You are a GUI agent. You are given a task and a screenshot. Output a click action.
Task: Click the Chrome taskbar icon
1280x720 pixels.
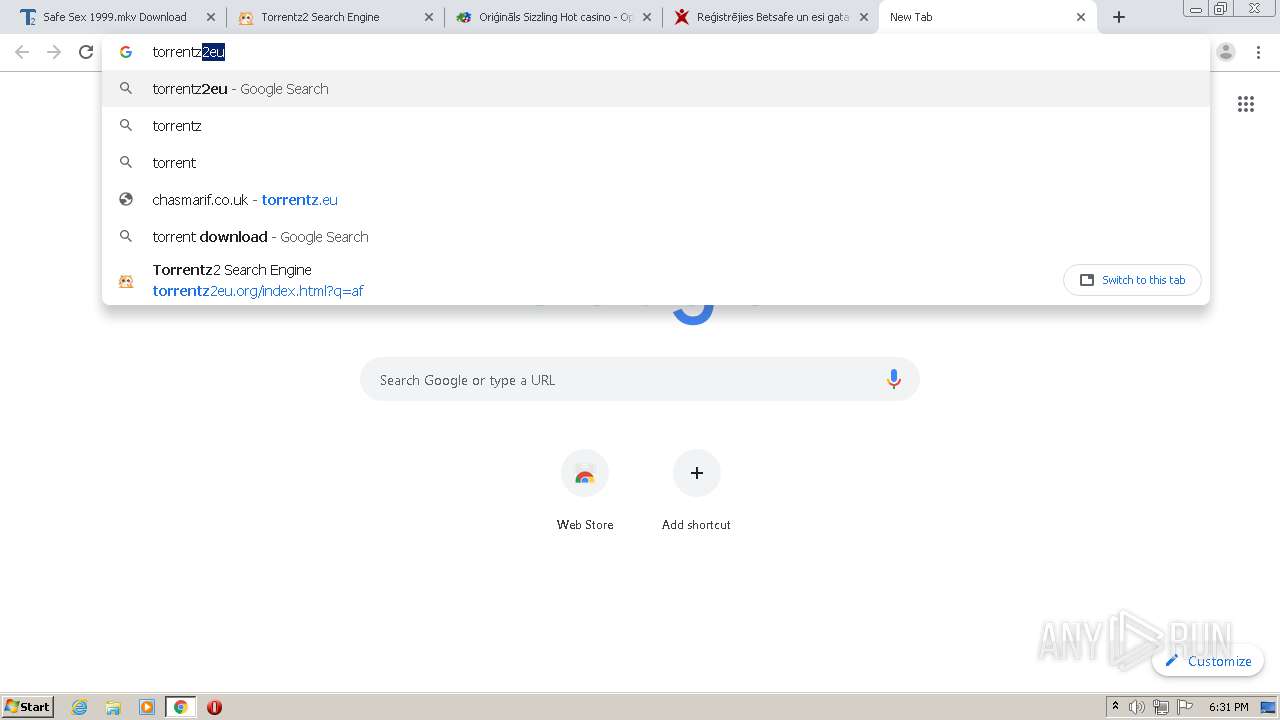coord(181,707)
